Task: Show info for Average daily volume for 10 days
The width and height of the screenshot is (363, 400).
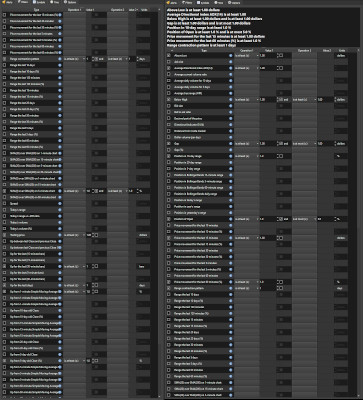Action: (231, 81)
